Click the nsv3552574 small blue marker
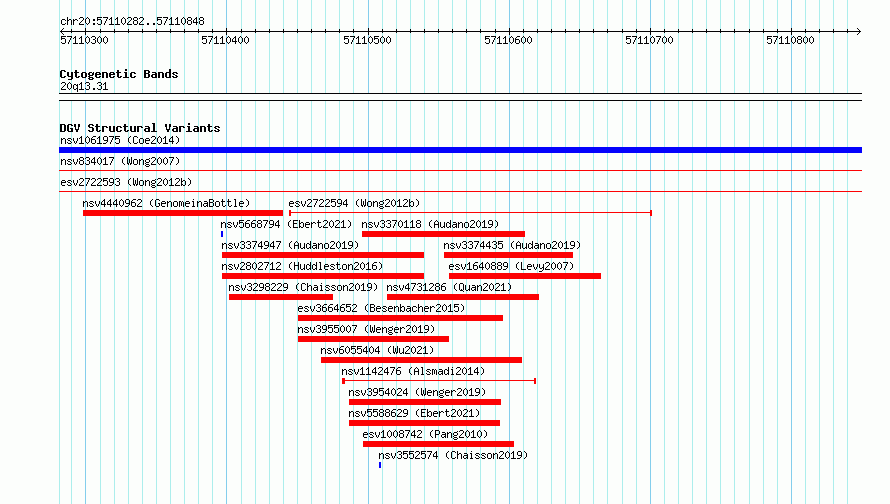Viewport: 890px width, 504px height. 380,465
